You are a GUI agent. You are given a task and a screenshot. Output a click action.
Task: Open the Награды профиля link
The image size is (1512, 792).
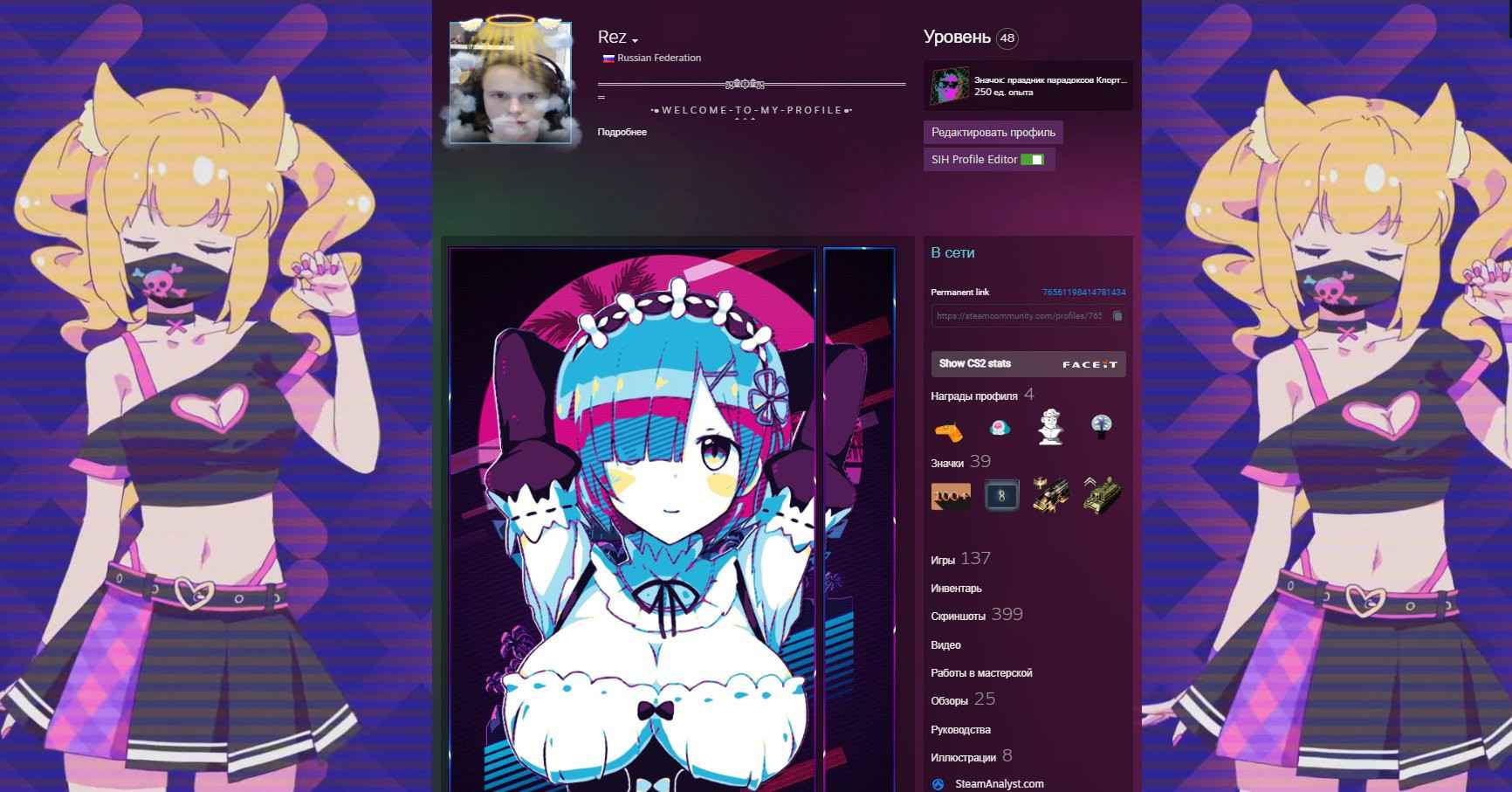(973, 396)
